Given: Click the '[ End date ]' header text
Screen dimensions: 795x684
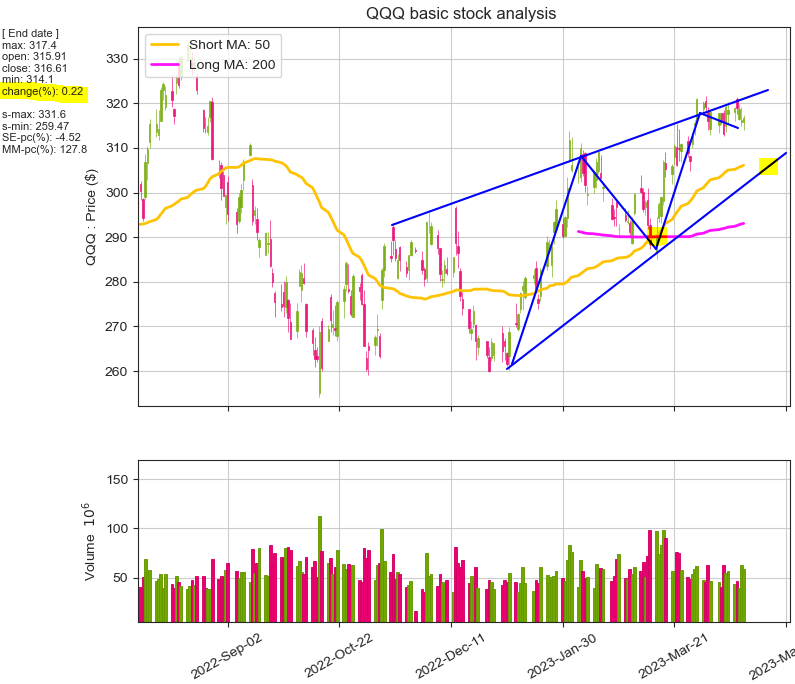Looking at the screenshot, I should pyautogui.click(x=30, y=33).
